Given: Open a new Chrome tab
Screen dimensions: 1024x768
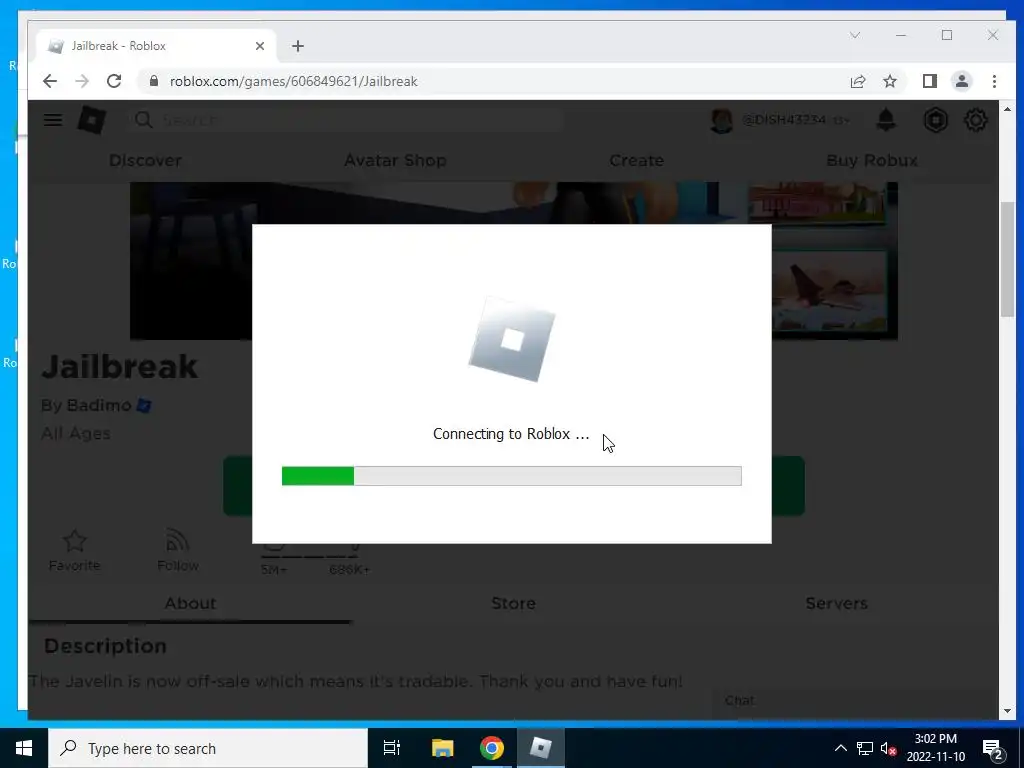Looking at the screenshot, I should 298,46.
